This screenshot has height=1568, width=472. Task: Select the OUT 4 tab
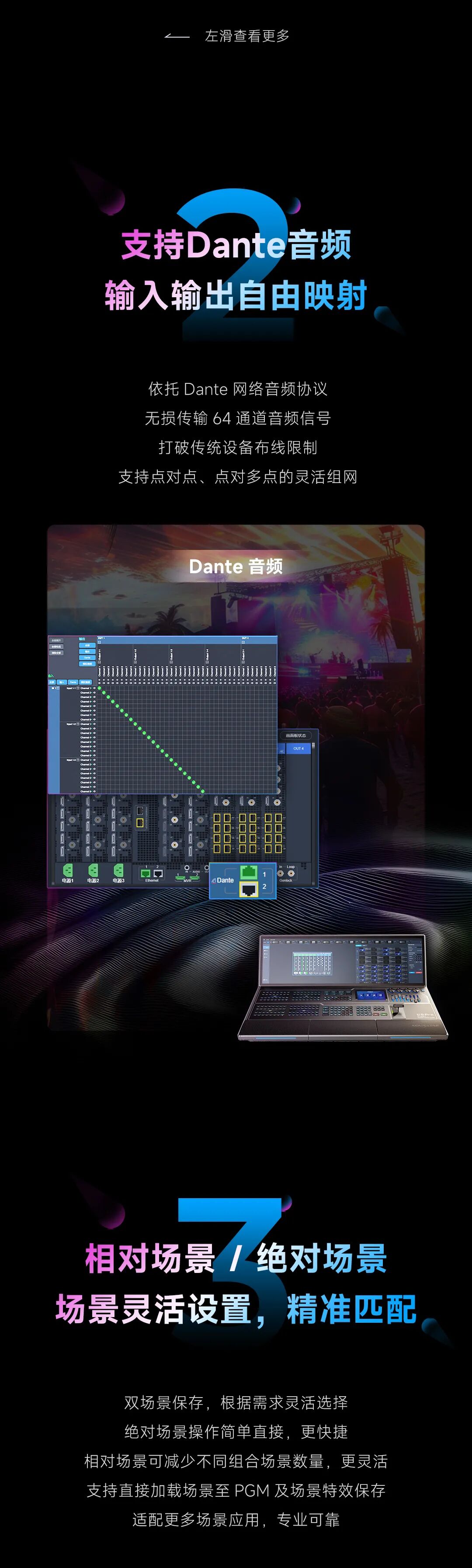[298, 748]
